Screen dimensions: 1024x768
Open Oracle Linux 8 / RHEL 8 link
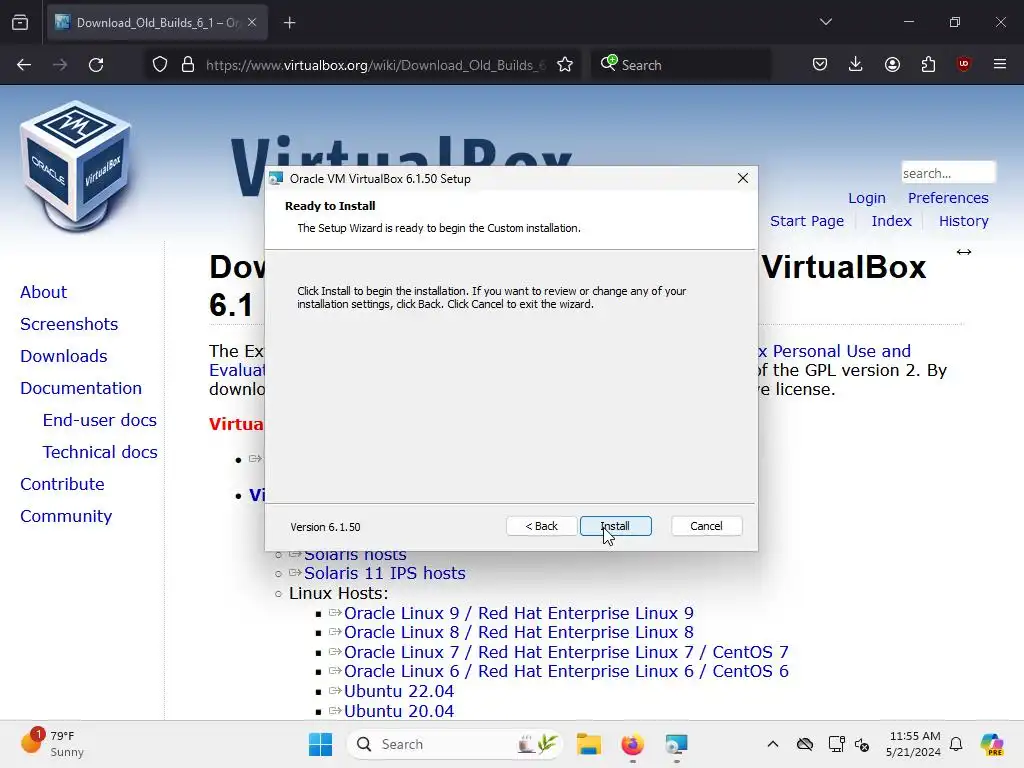(519, 632)
